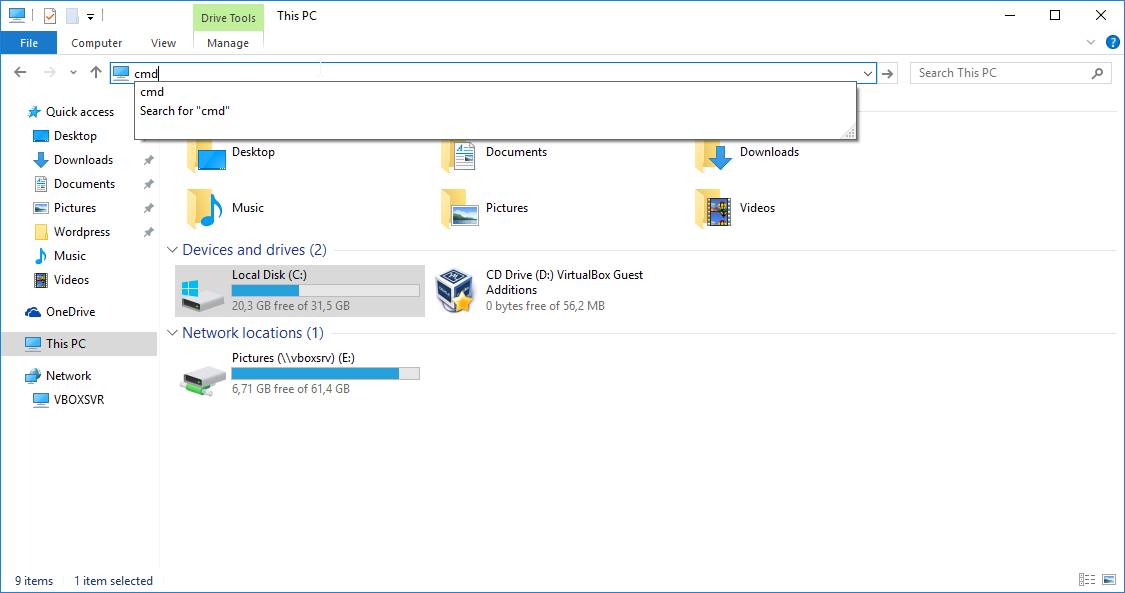Click Local Disk (C:) usage bar
The width and height of the screenshot is (1125, 593).
326,290
